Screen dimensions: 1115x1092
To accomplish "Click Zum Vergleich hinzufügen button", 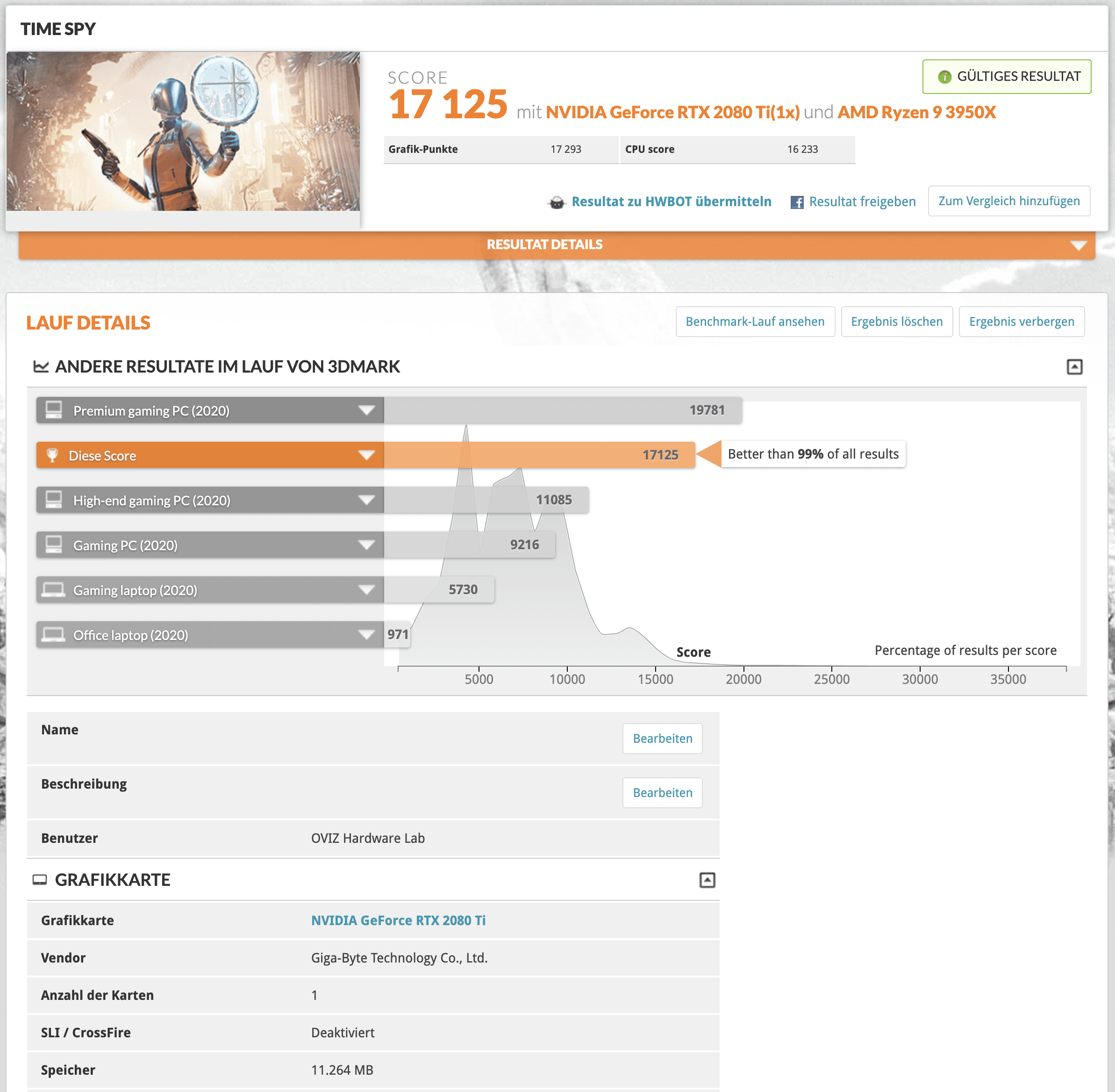I will tap(1009, 201).
